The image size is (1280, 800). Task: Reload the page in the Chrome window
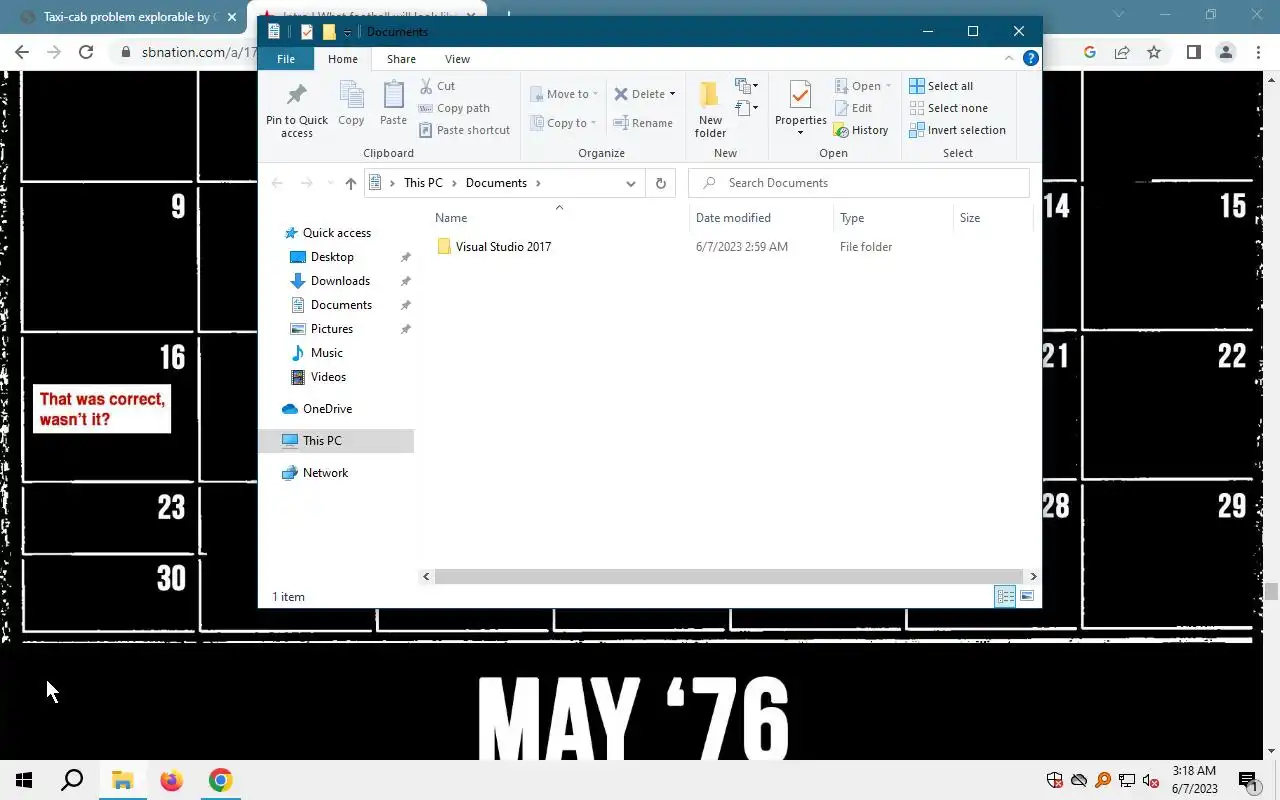click(86, 52)
